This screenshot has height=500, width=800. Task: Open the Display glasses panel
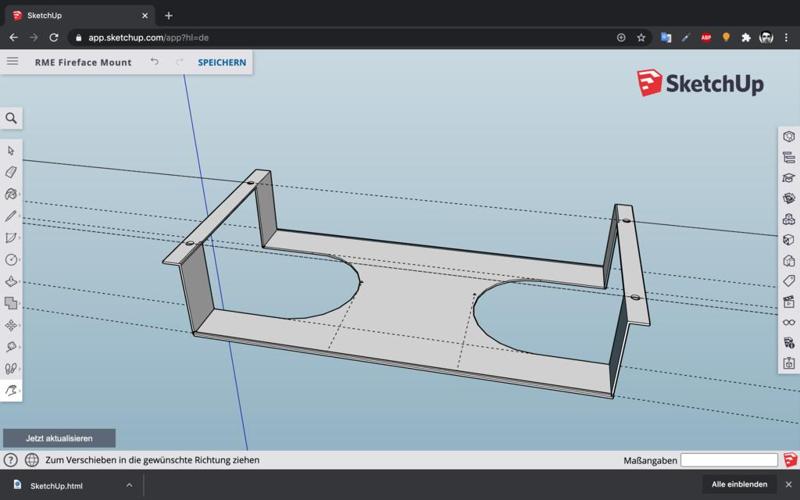click(789, 322)
